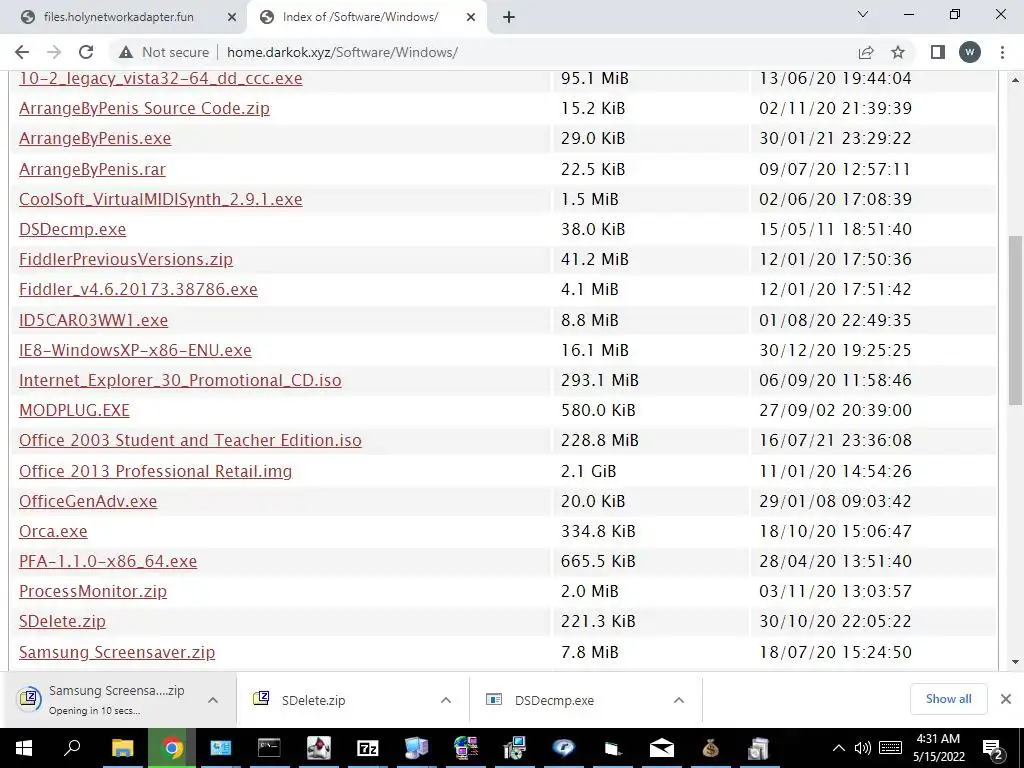Open the ArrangeByPenis.rar link
The image size is (1024, 768).
pos(92,169)
